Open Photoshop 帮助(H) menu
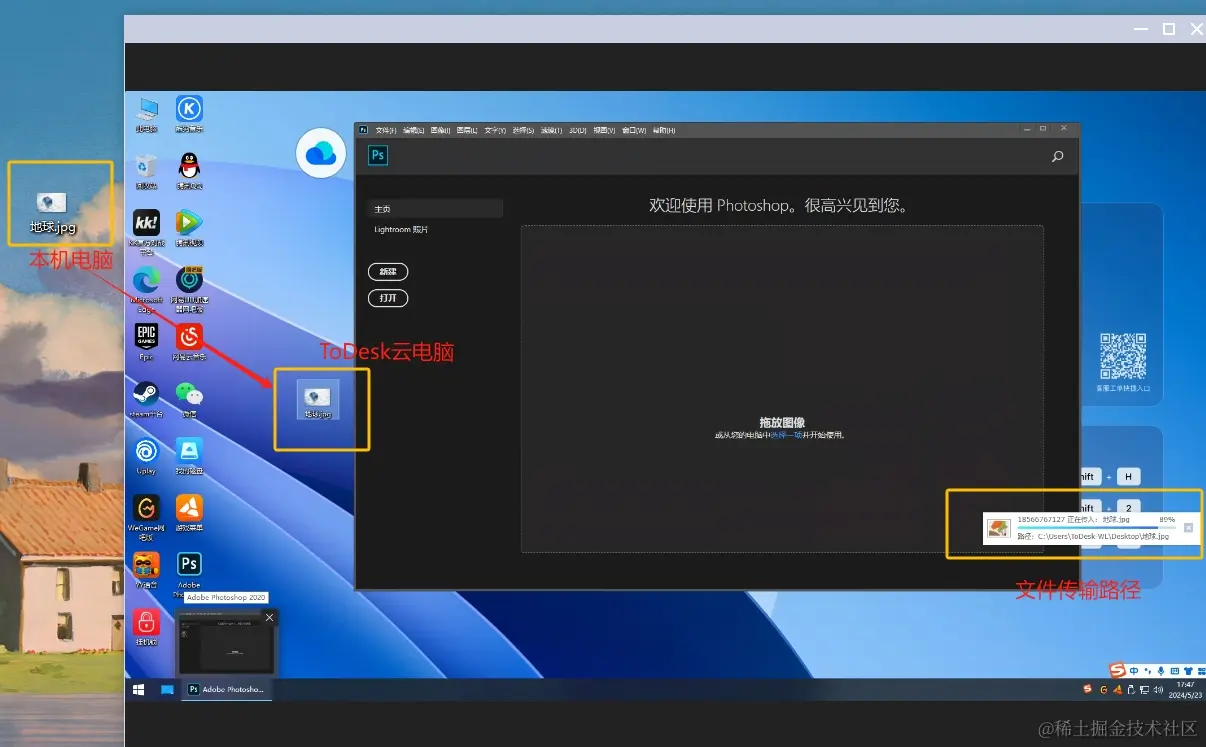The image size is (1206, 747). [663, 130]
